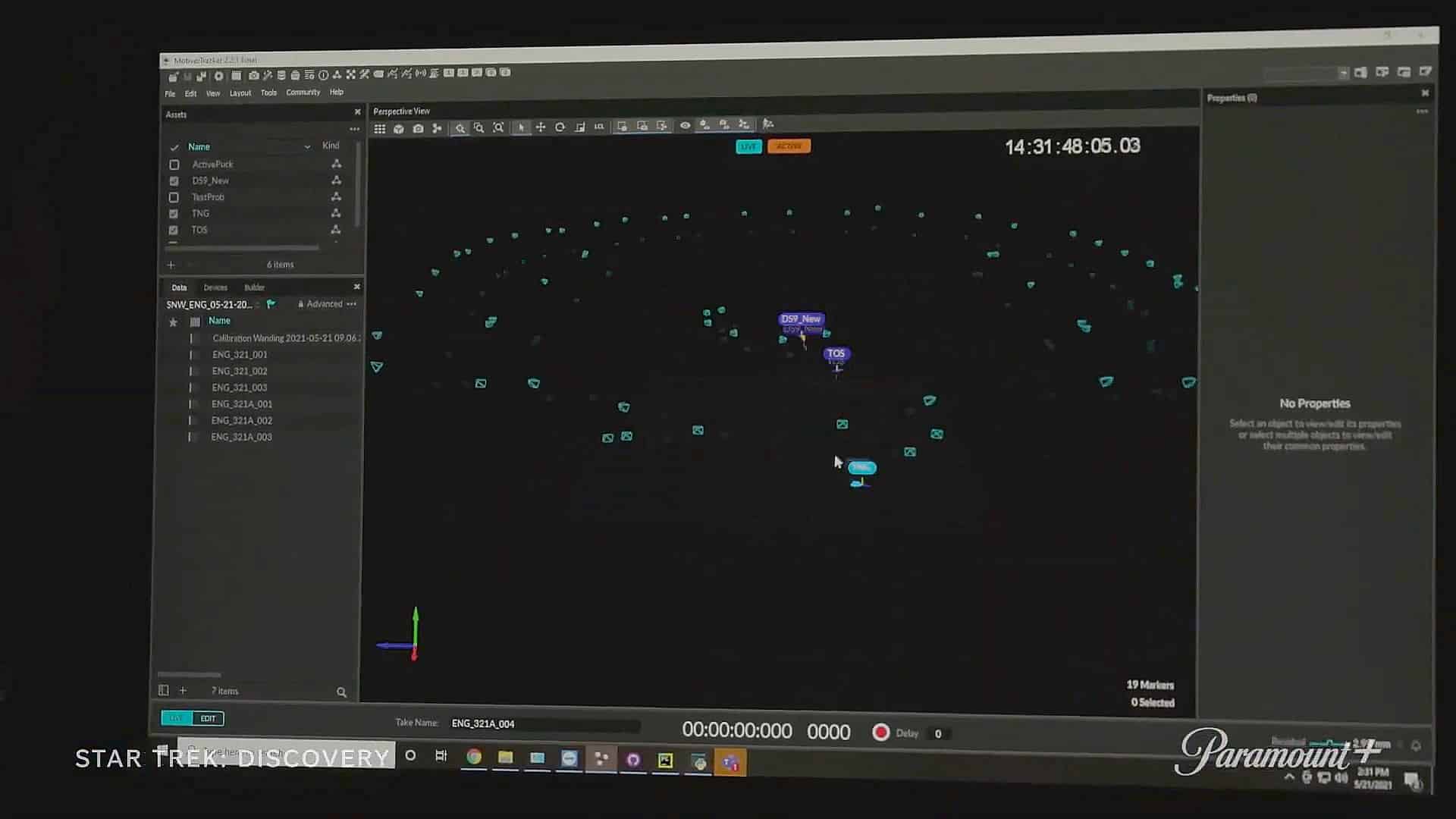Activate the Translate tool in the viewport toolbar
The height and width of the screenshot is (819, 1456).
coord(539,128)
